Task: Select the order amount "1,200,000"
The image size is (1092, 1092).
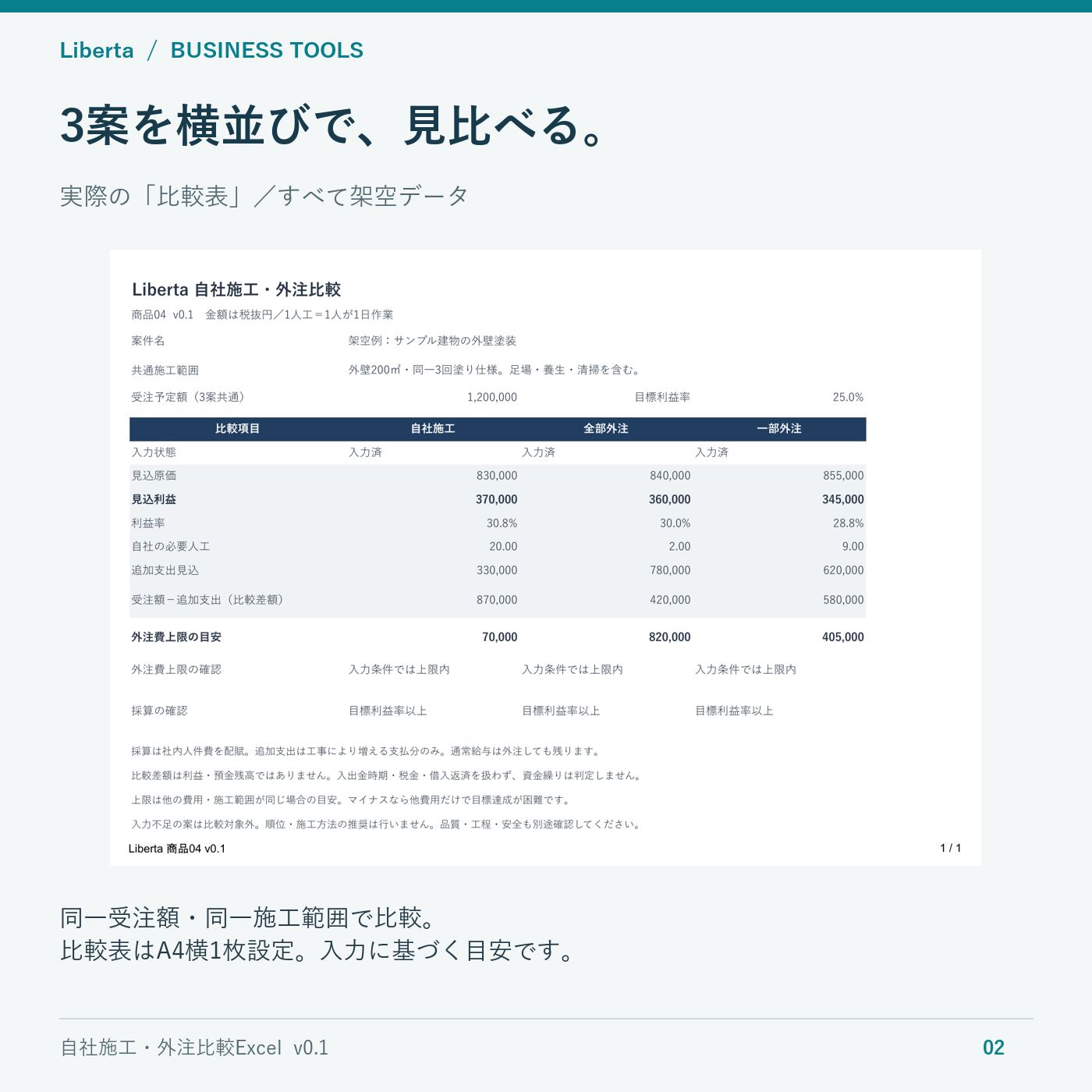Action: (492, 397)
